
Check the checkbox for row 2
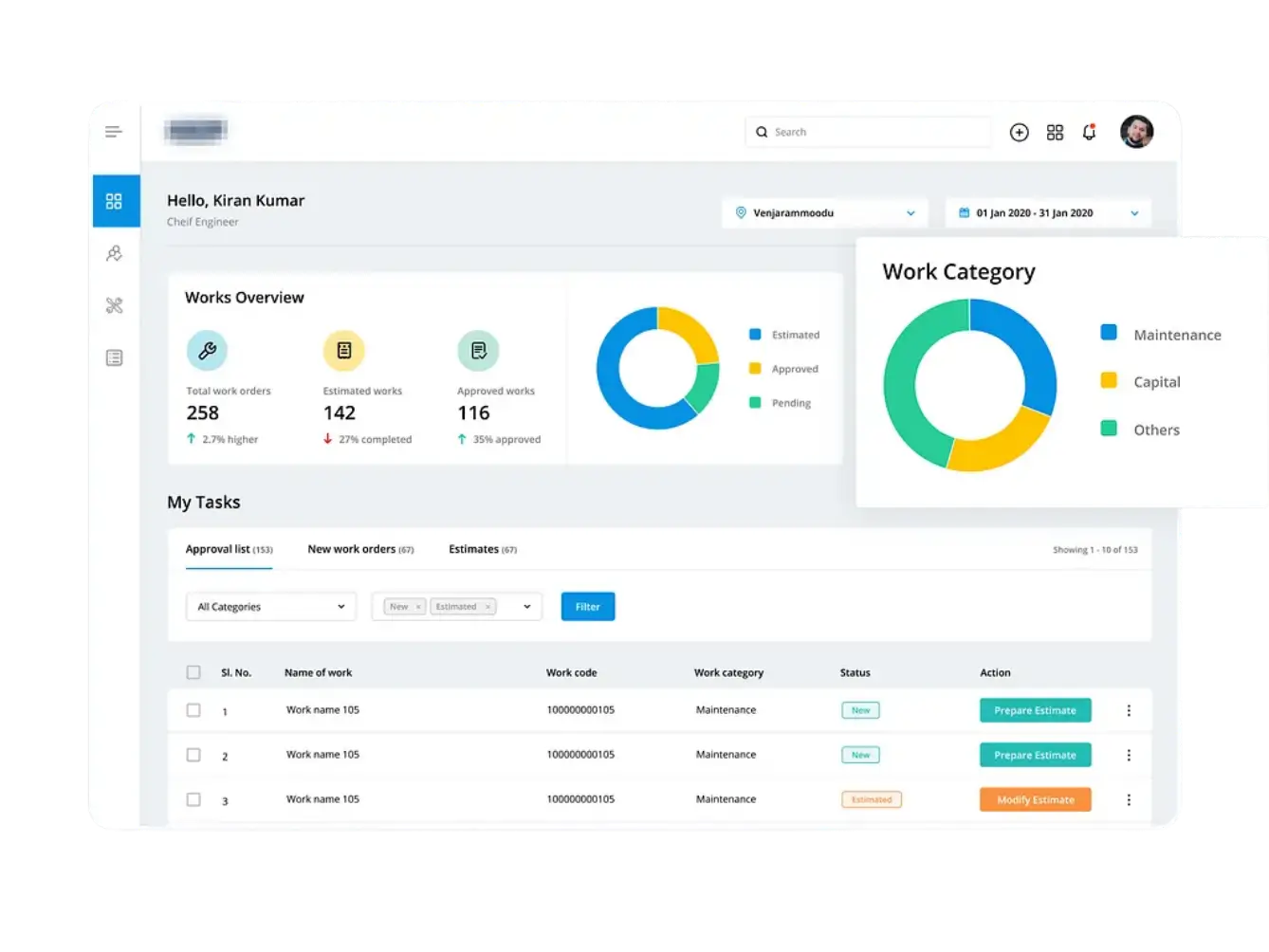click(193, 755)
